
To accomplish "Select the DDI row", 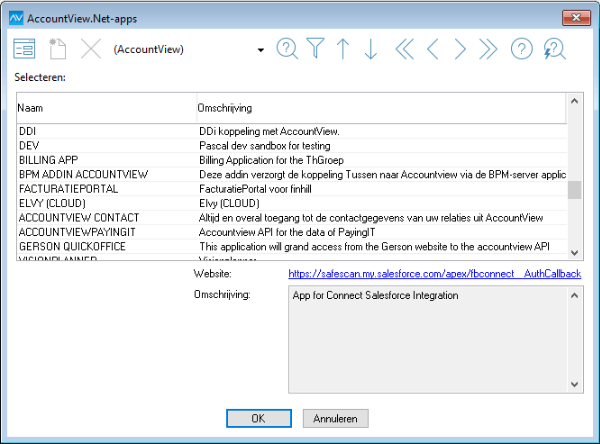I will (292, 131).
